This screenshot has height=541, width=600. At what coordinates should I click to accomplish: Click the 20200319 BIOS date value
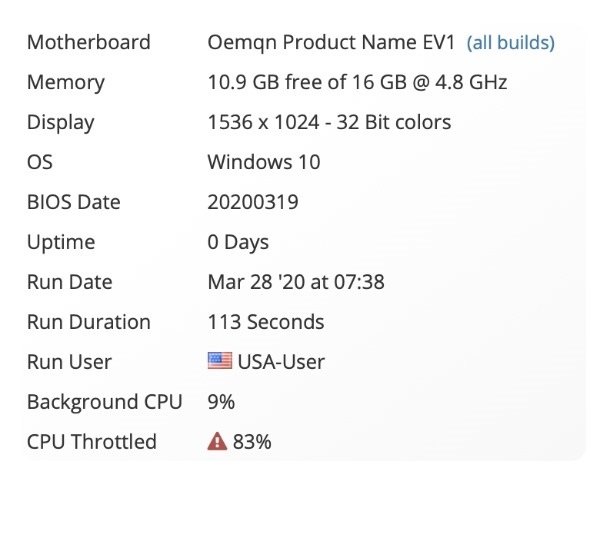tap(252, 202)
